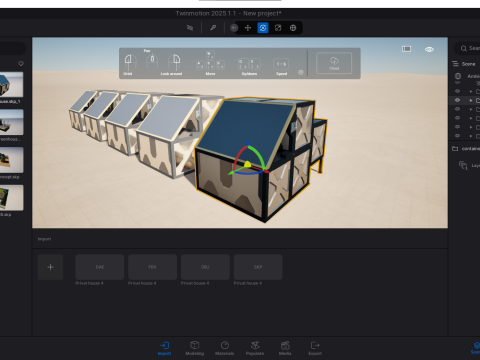Image resolution: width=480 pixels, height=360 pixels.
Task: Toggle the world/local axis globe icon
Action: tap(293, 28)
